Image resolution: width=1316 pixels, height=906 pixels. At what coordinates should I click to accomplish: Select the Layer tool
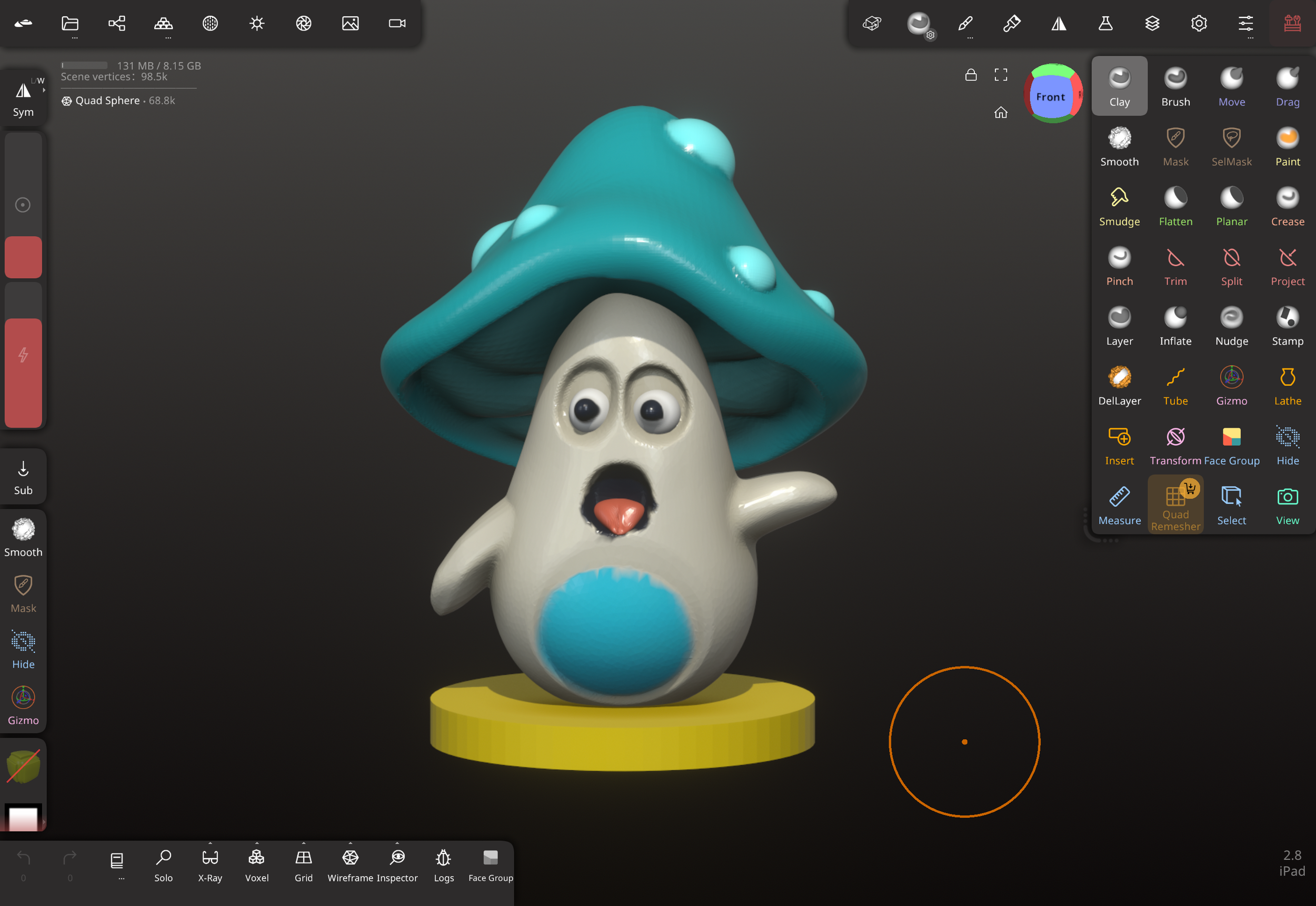[1119, 325]
